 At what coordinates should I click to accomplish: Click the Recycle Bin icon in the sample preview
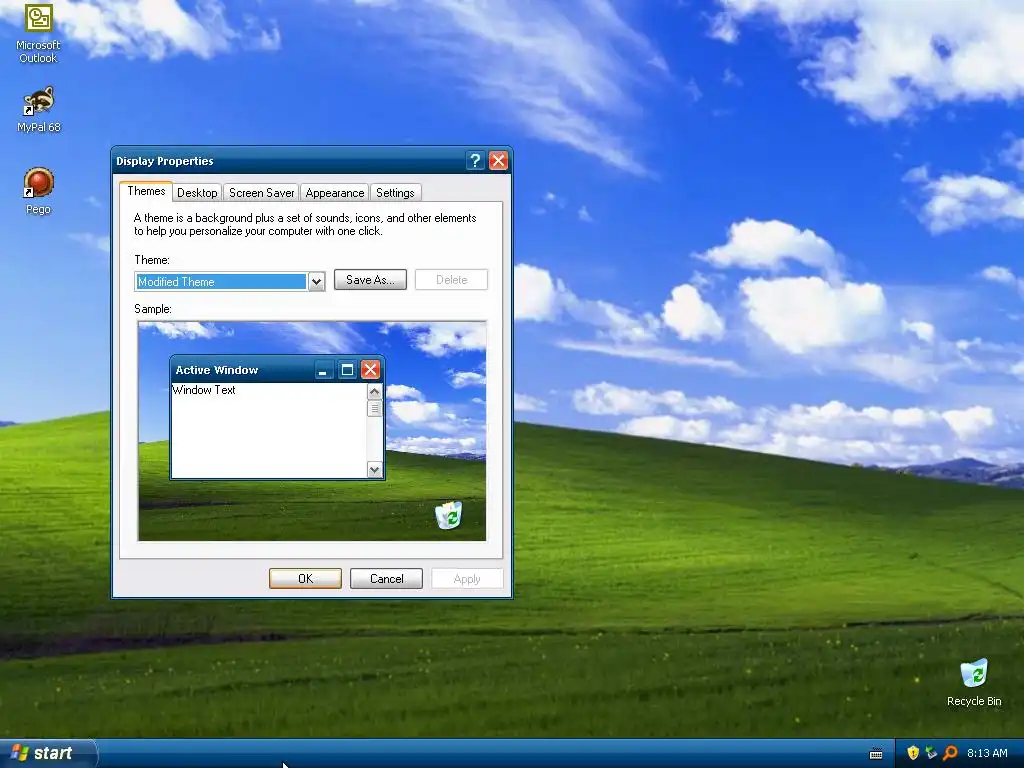pyautogui.click(x=449, y=515)
